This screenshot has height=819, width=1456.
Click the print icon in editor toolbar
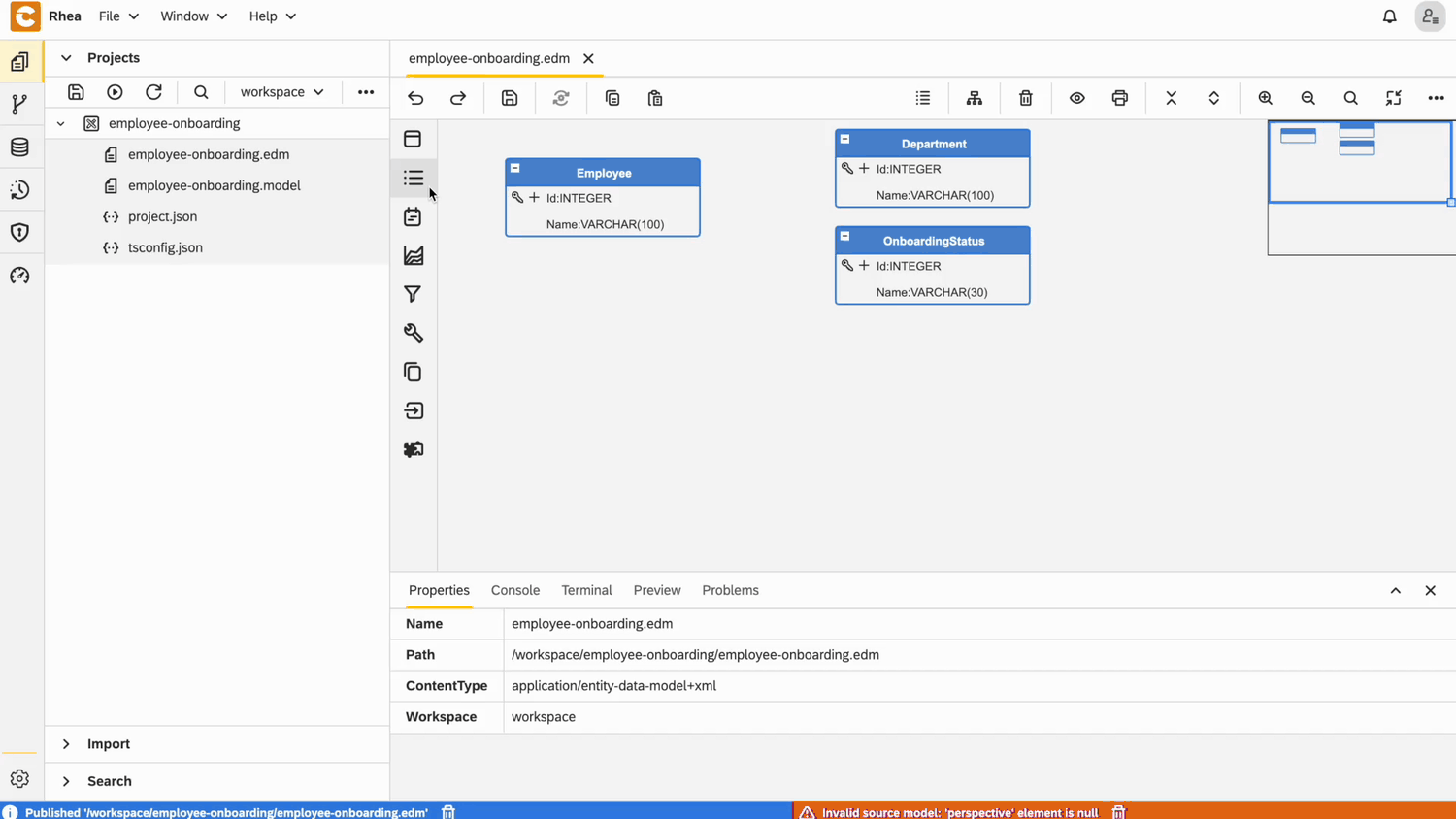[x=1119, y=98]
